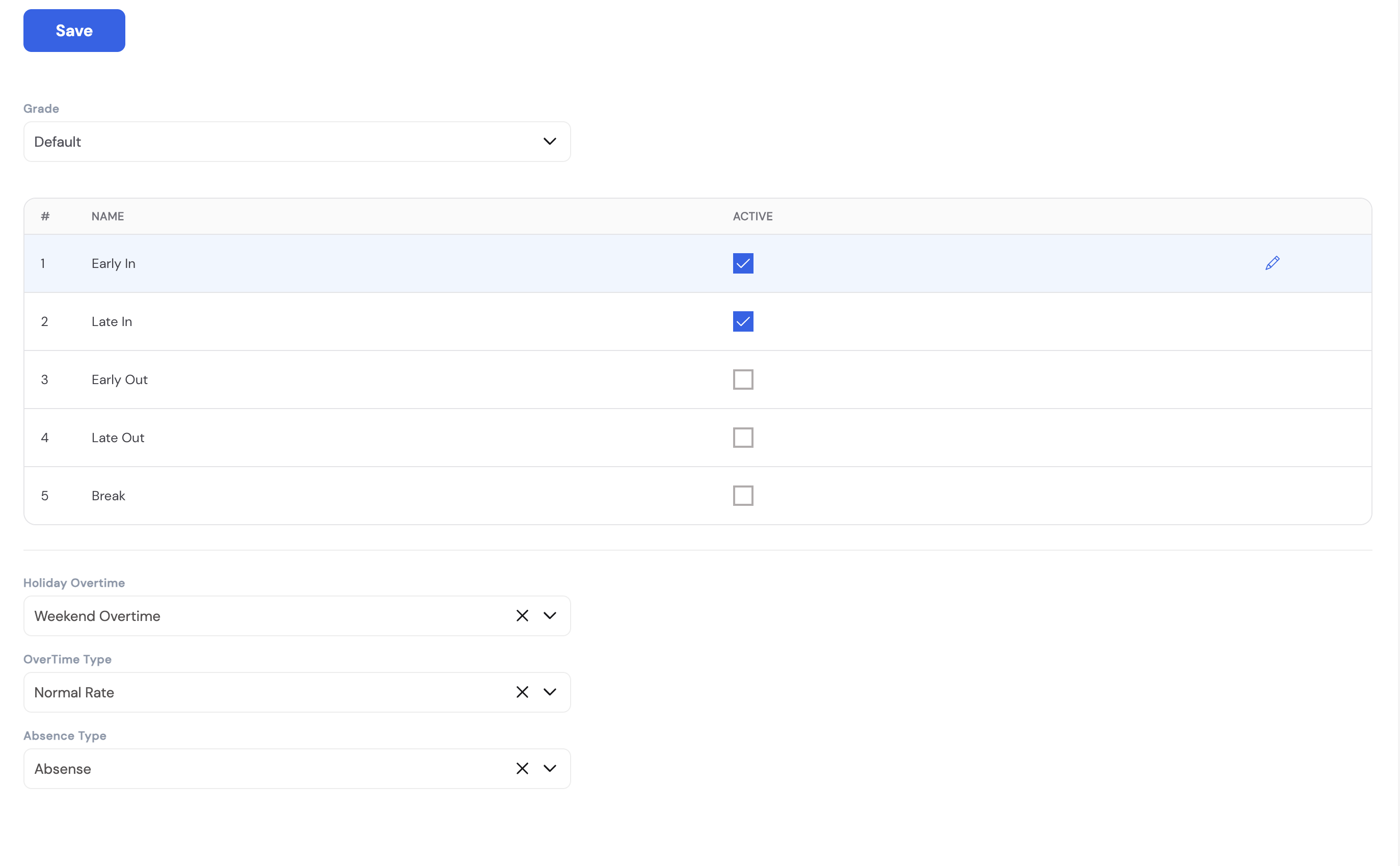Click the Grade field label

[41, 108]
